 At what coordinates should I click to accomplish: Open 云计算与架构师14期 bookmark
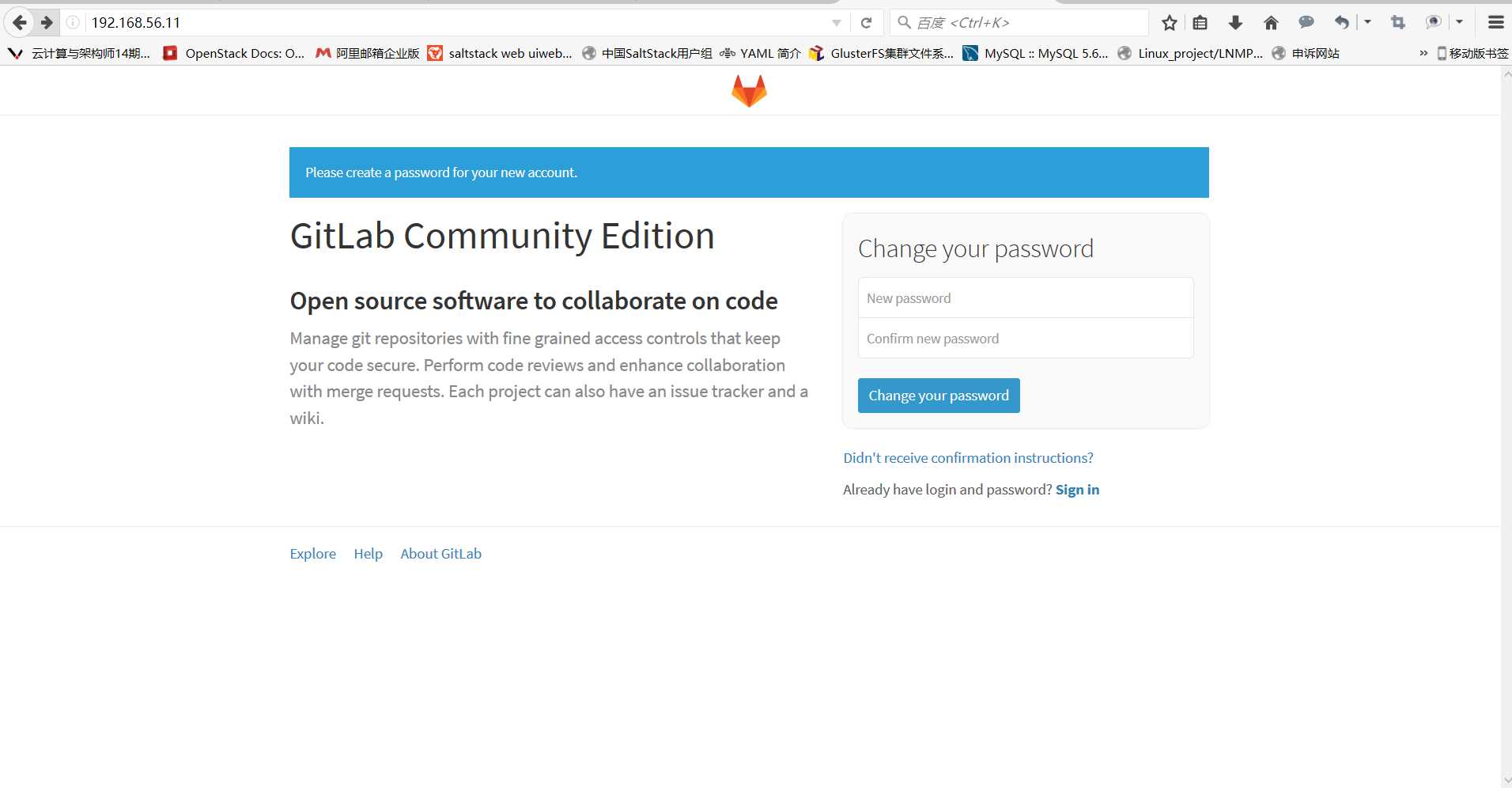(79, 53)
